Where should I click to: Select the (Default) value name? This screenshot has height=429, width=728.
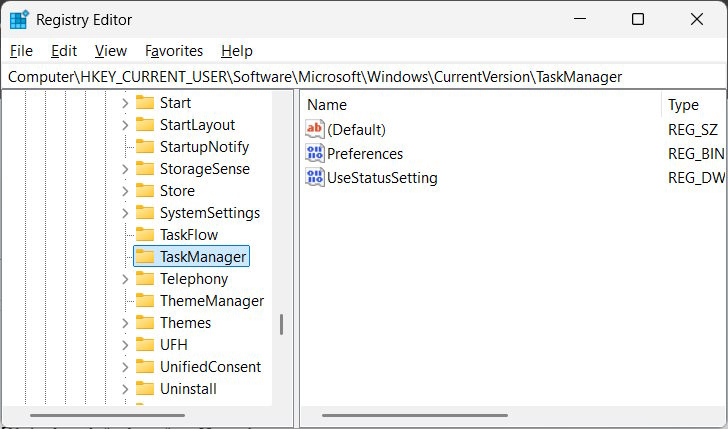(x=356, y=130)
